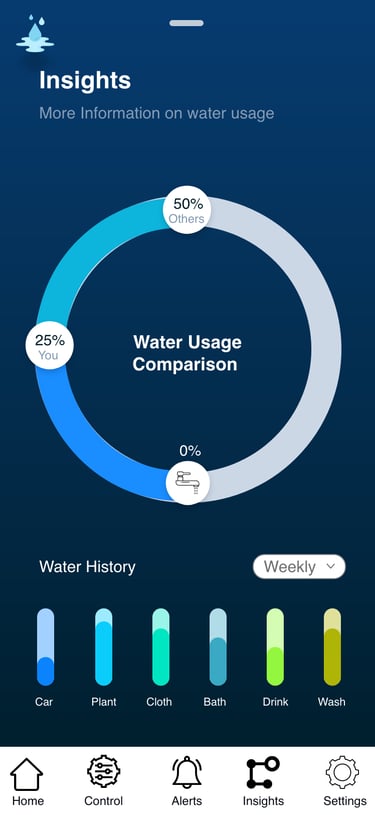Select the Plant usage bar
The image size is (375, 815).
[104, 647]
